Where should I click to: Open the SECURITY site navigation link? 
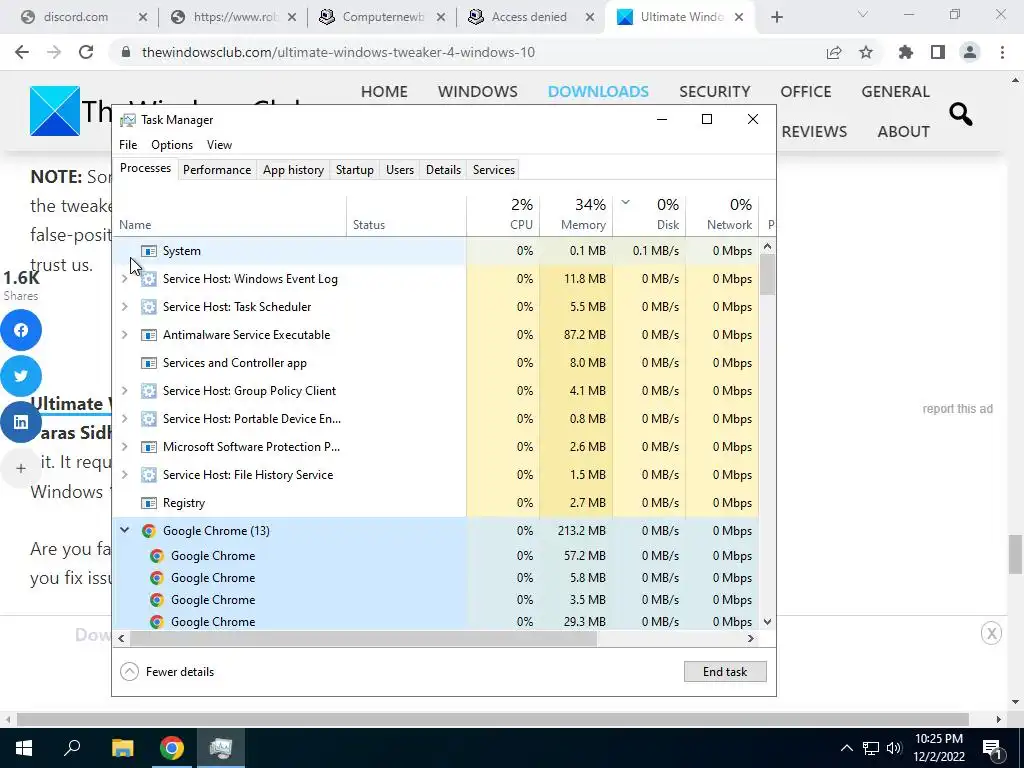714,91
